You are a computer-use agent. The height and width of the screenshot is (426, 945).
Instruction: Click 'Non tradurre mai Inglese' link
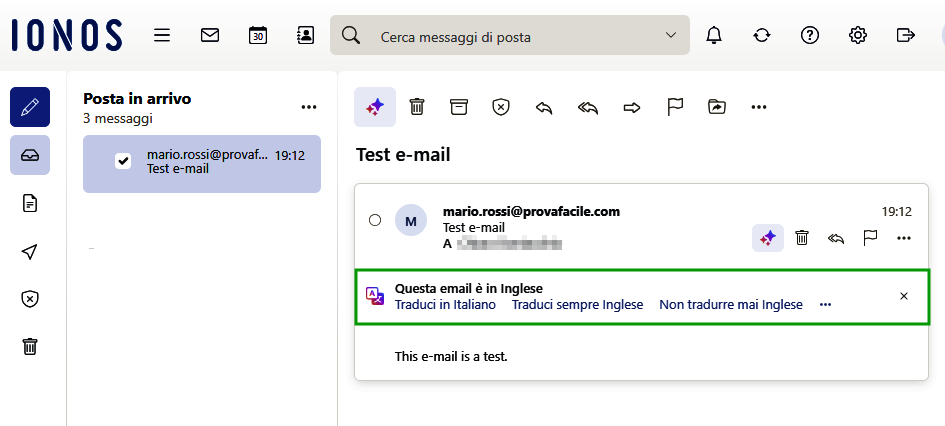pyautogui.click(x=731, y=305)
